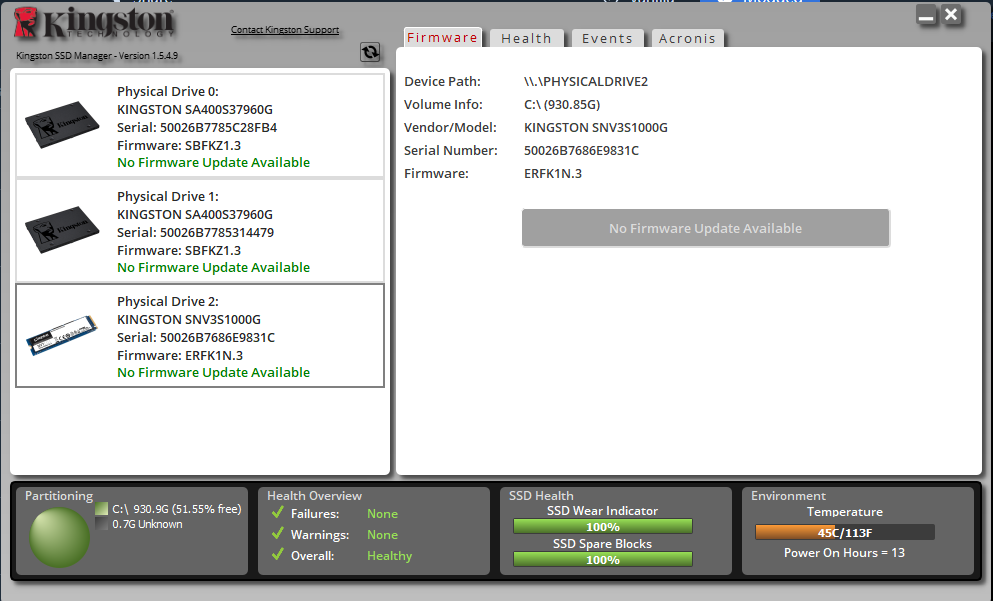This screenshot has height=601, width=993.
Task: Click the Serial Number value in details panel
Action: pos(581,150)
